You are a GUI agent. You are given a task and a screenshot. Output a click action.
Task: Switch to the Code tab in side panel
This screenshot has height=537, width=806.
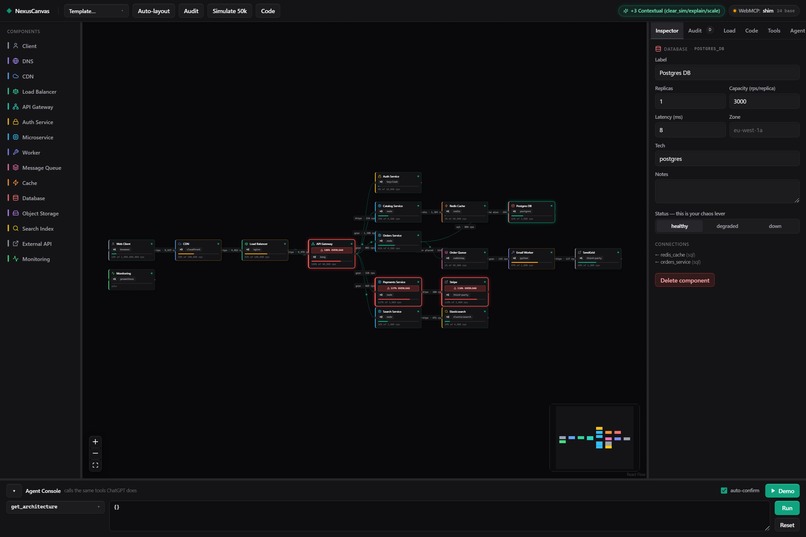751,31
